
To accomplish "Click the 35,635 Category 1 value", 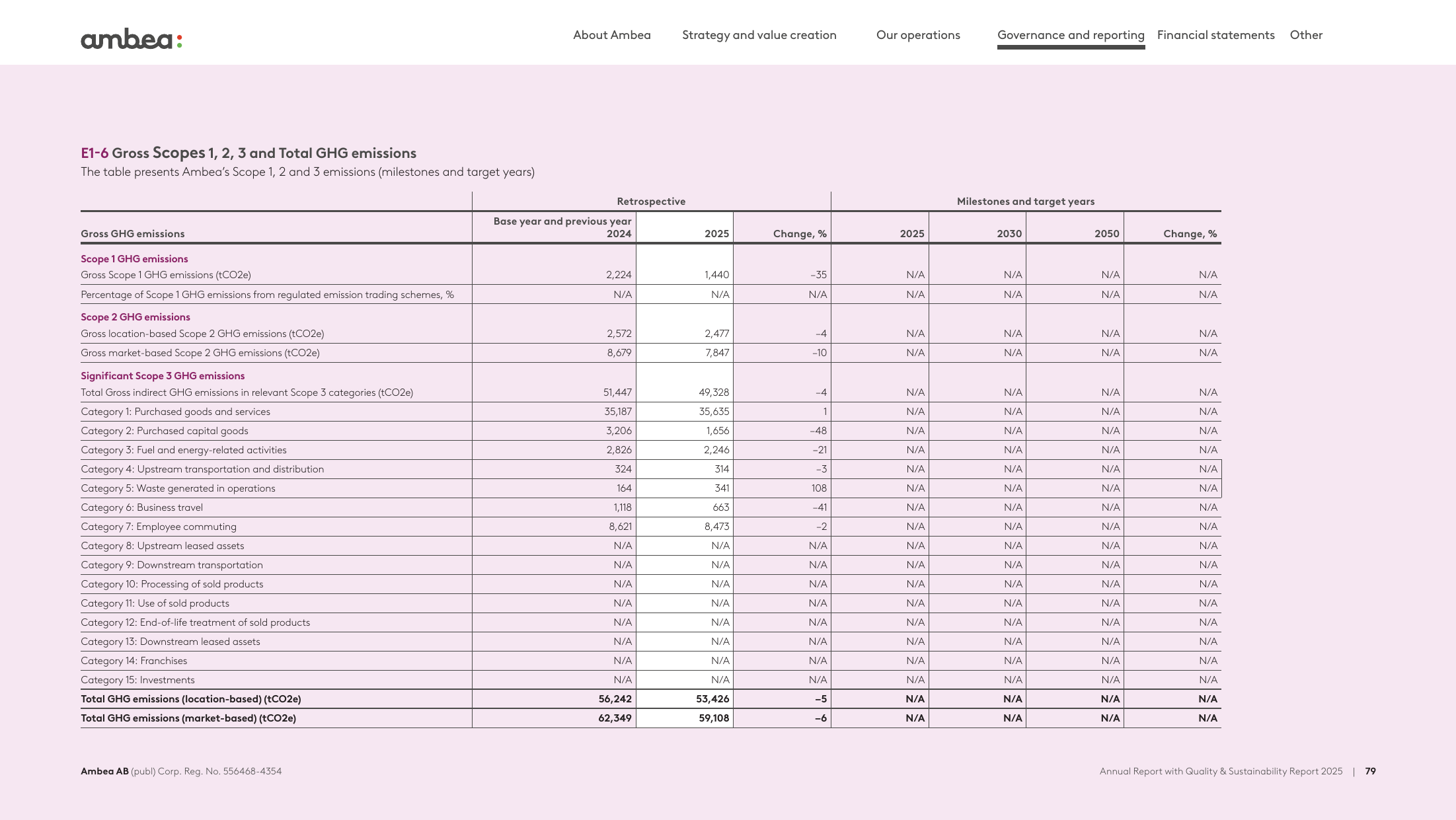I will pyautogui.click(x=714, y=412).
